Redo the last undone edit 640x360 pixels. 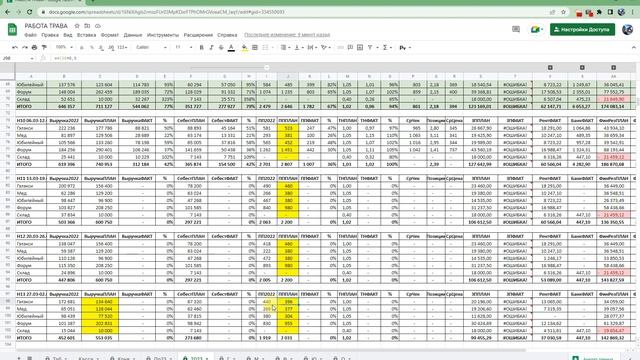click(x=25, y=48)
